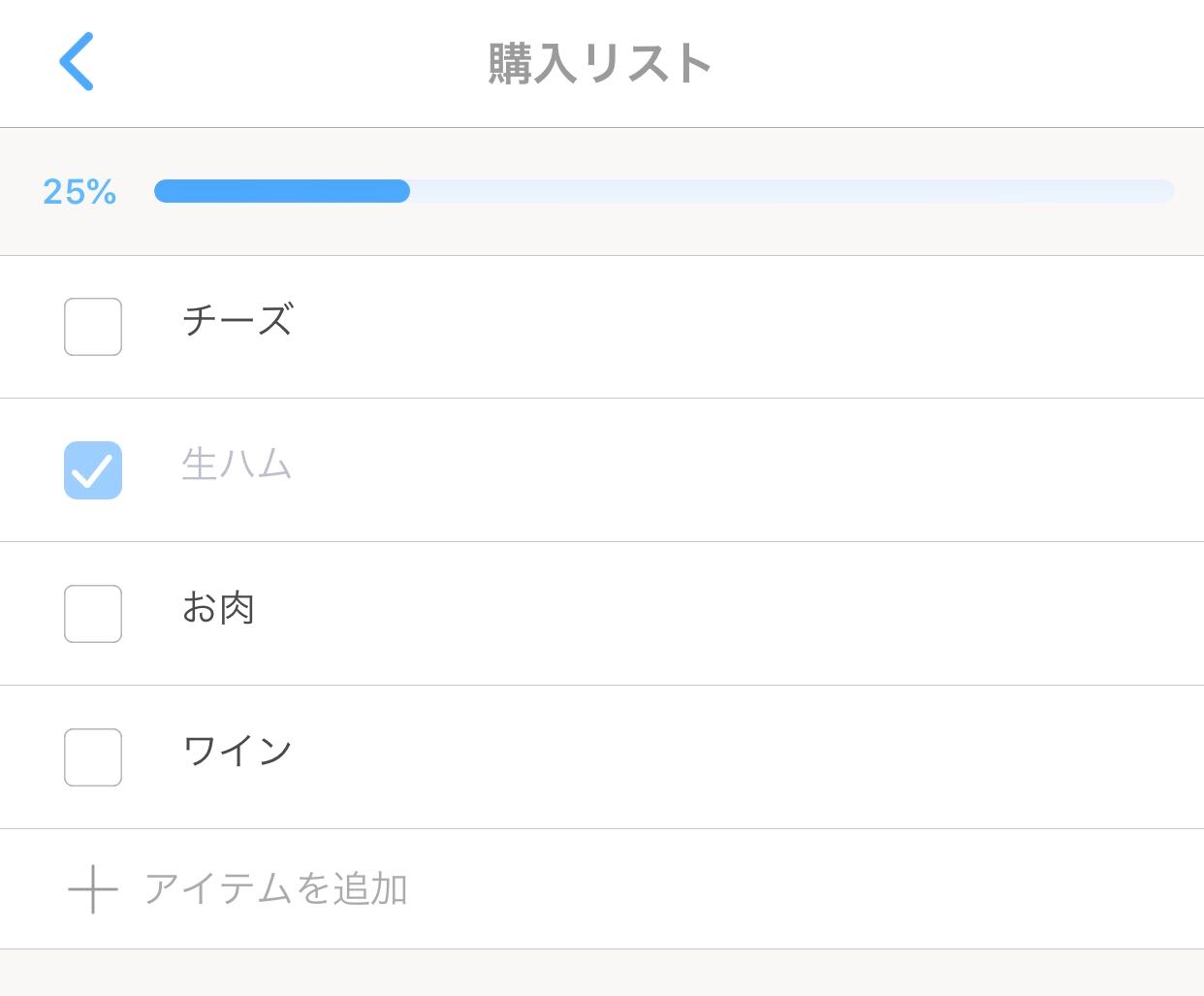Tap the ワイン item text
This screenshot has height=996, width=1204.
pos(238,749)
